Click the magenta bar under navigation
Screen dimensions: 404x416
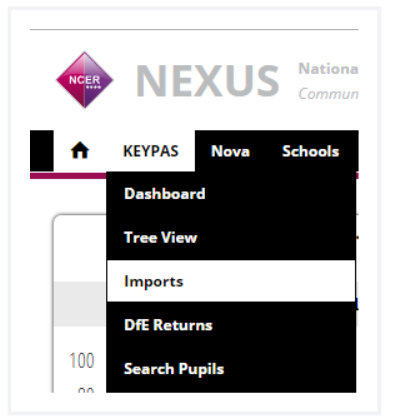coord(68,175)
